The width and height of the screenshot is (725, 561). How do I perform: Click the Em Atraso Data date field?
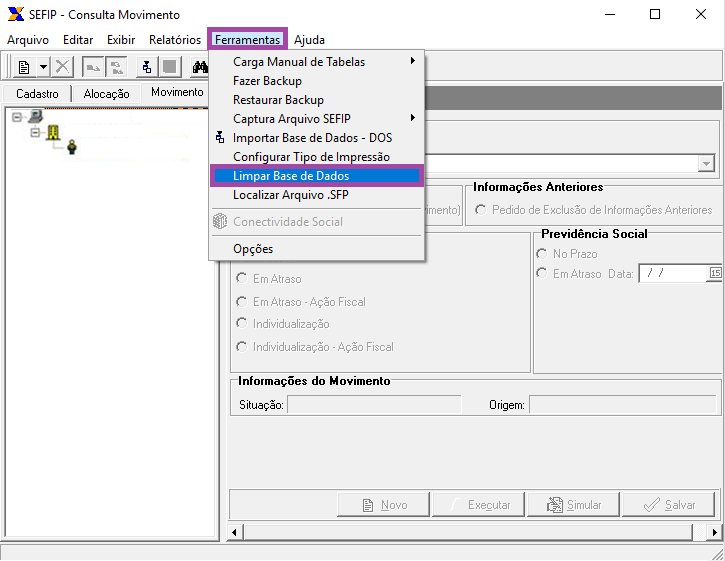674,273
